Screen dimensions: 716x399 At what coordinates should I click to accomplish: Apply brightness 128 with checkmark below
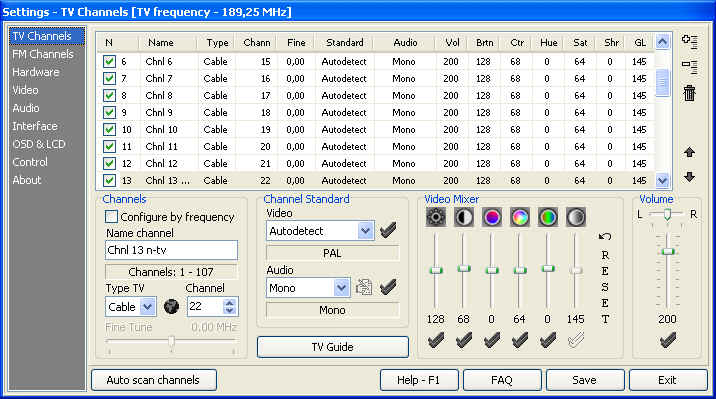click(436, 340)
